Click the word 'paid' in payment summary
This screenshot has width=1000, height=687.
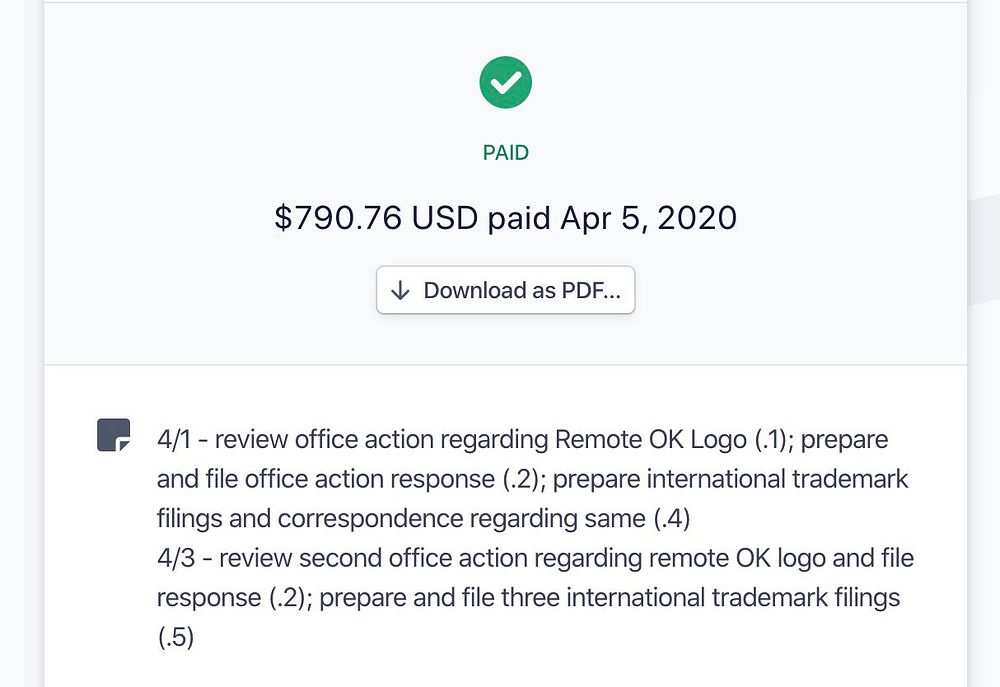click(513, 218)
